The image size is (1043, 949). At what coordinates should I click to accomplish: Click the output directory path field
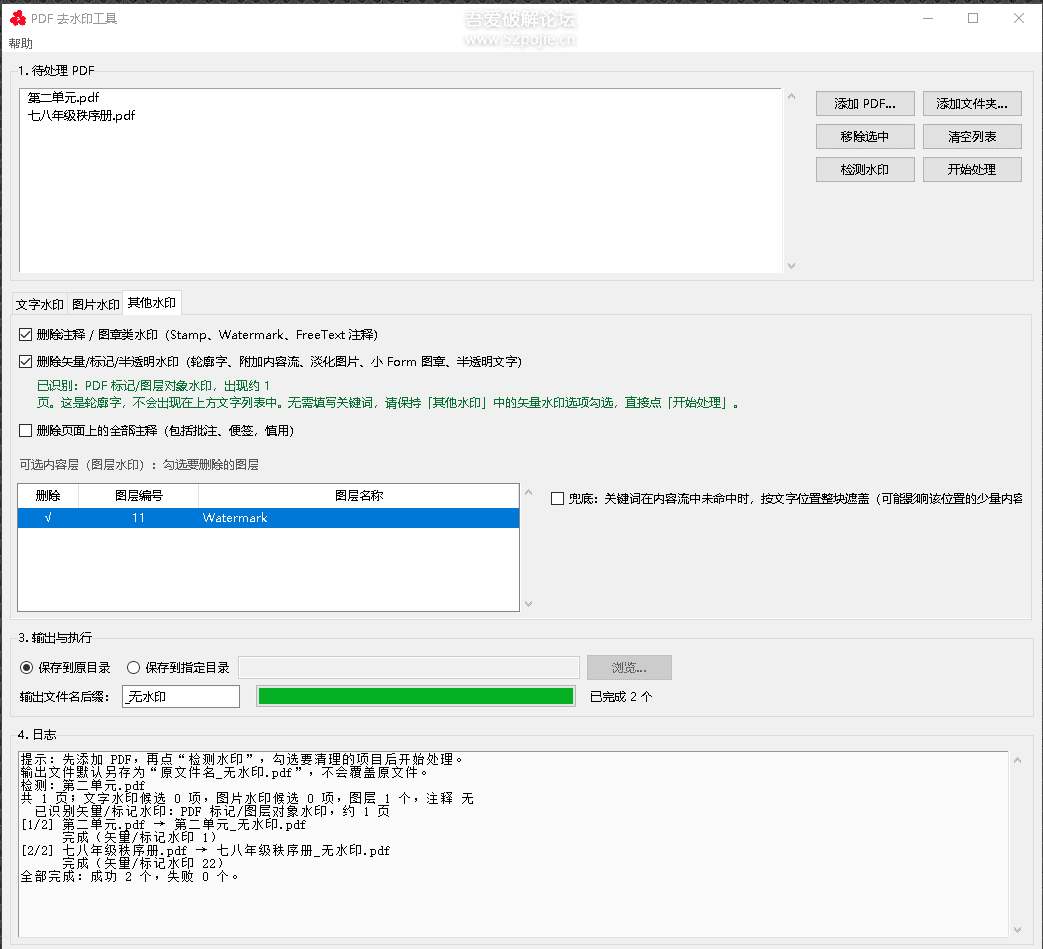409,668
